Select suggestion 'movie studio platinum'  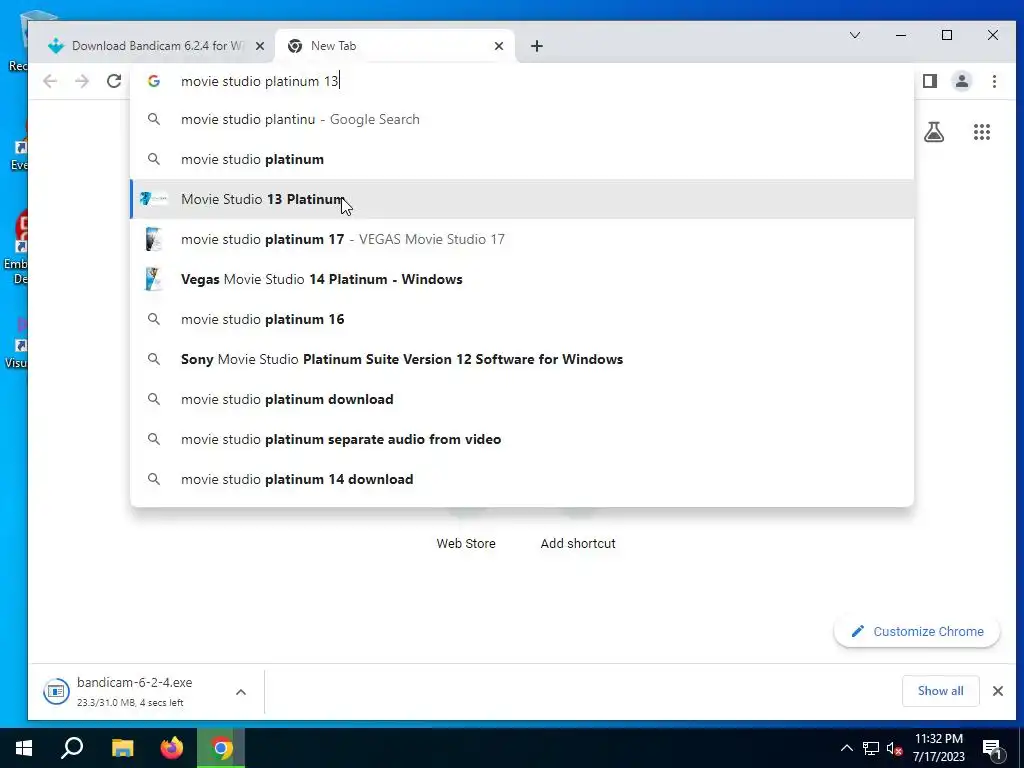[522, 159]
